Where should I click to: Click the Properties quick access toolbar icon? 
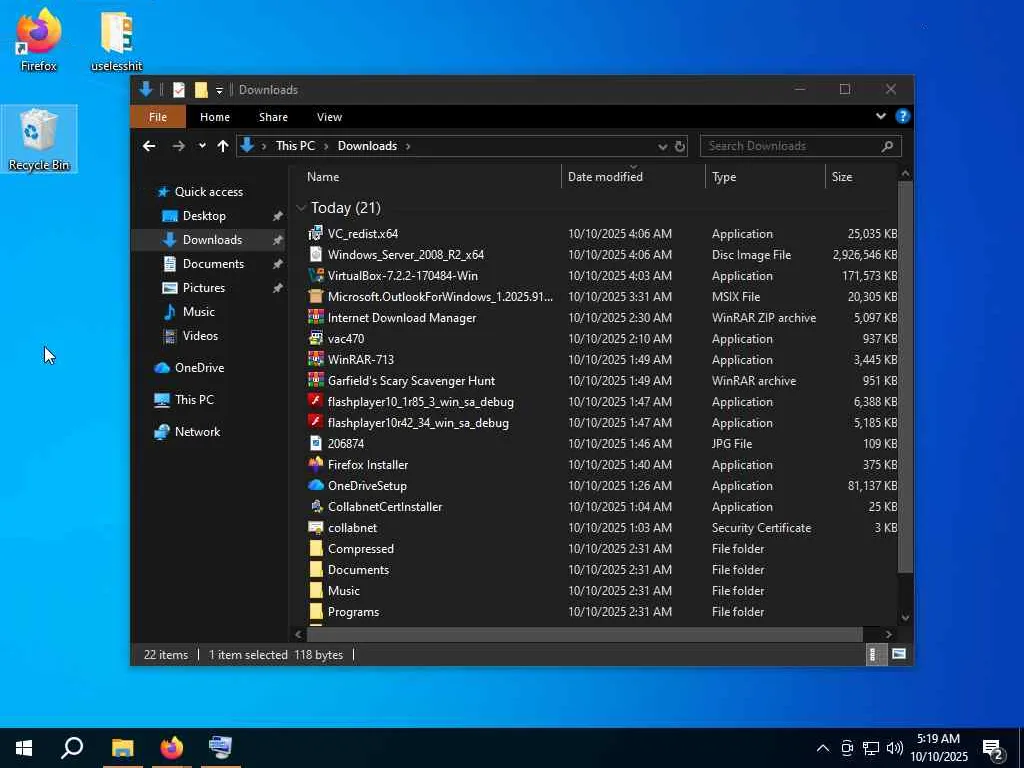click(x=178, y=89)
